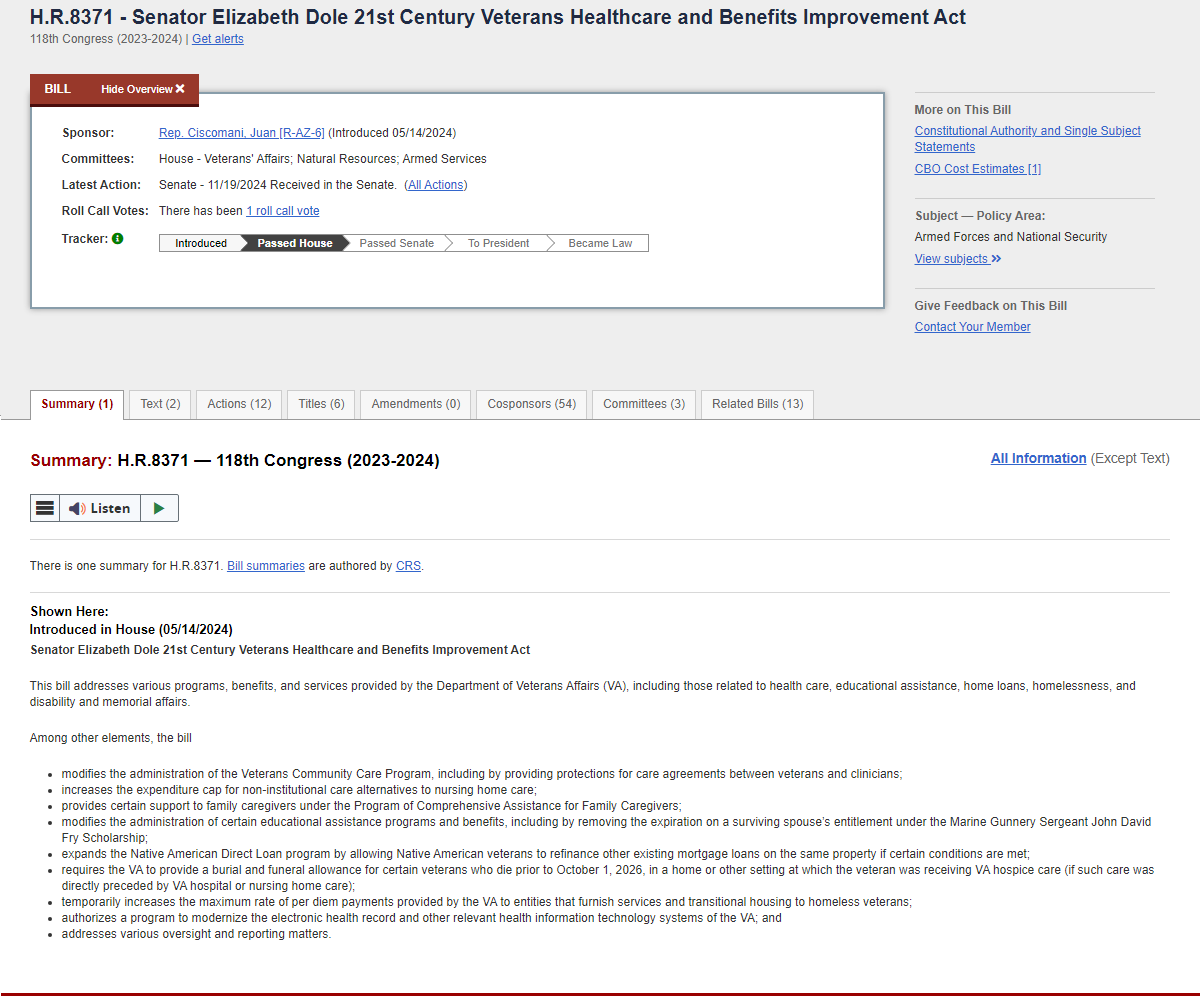1200x996 pixels.
Task: Click bullet about Veterans Community Care Program
Action: [482, 774]
